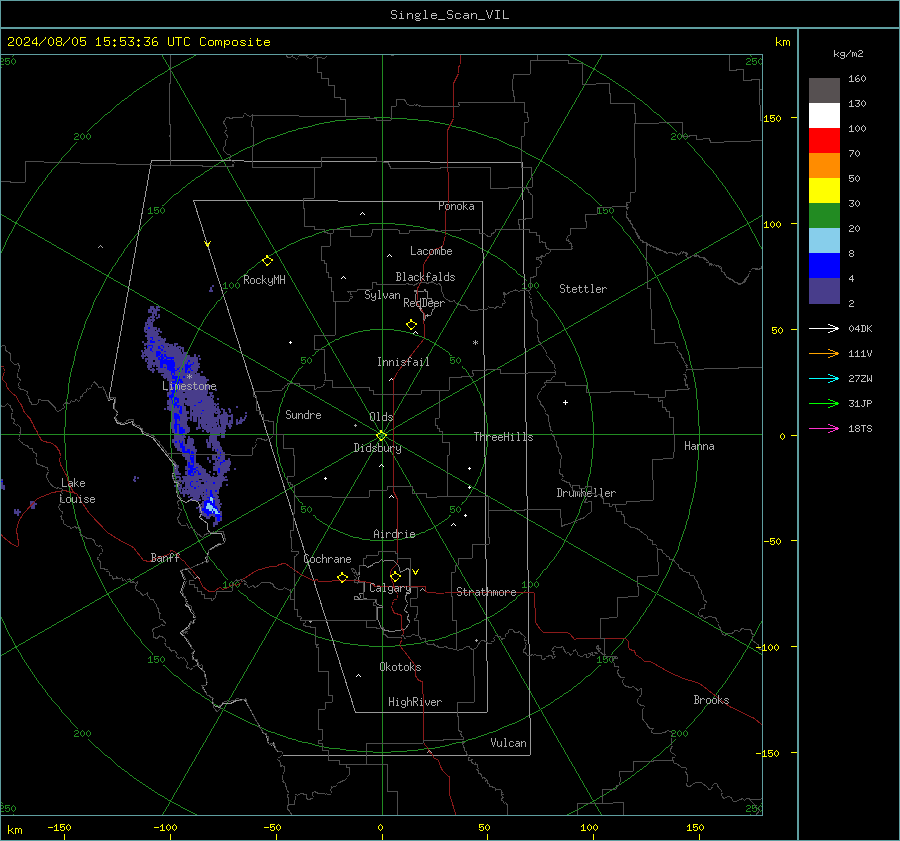Click the yellow diamond marker beside RockyMH

267,261
